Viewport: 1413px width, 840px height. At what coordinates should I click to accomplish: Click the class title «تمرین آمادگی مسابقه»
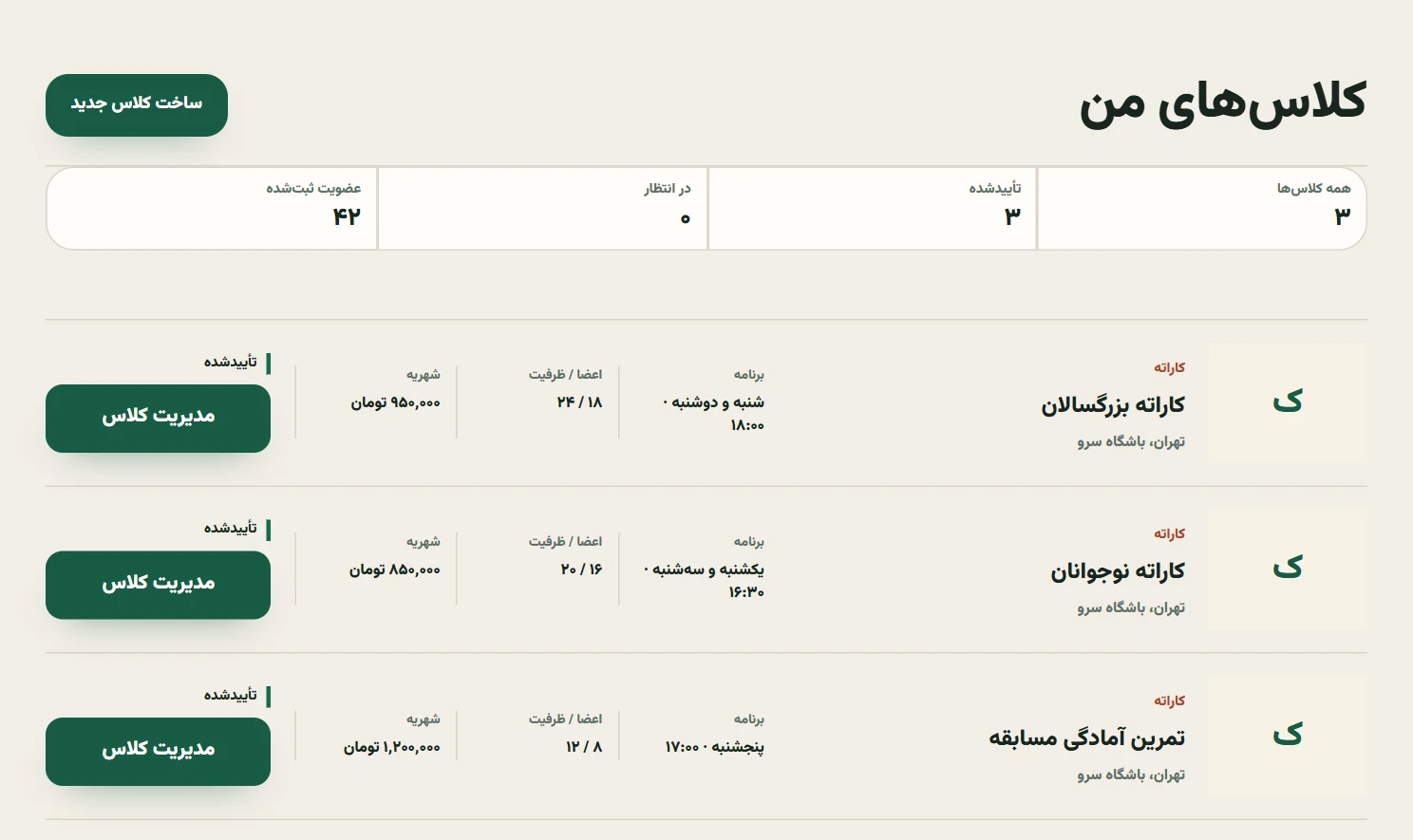pos(1087,737)
